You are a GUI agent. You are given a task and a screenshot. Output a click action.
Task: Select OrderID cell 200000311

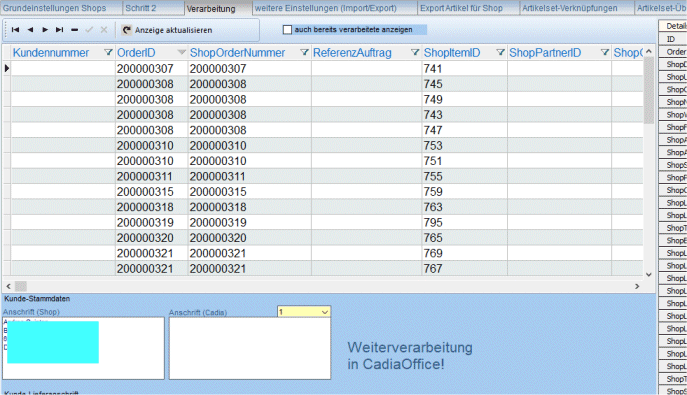[x=152, y=176]
